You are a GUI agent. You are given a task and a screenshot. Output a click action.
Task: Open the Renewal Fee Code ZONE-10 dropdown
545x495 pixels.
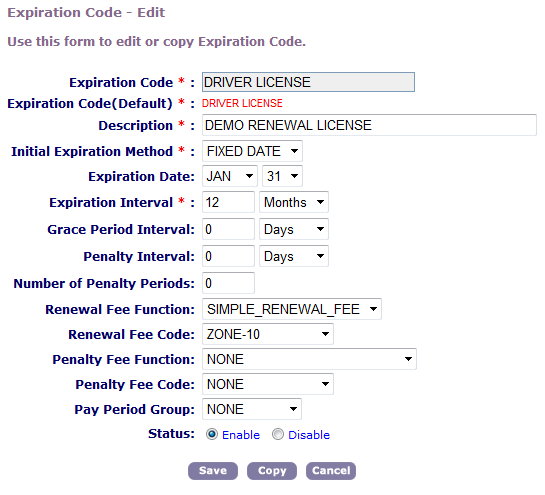tap(268, 334)
